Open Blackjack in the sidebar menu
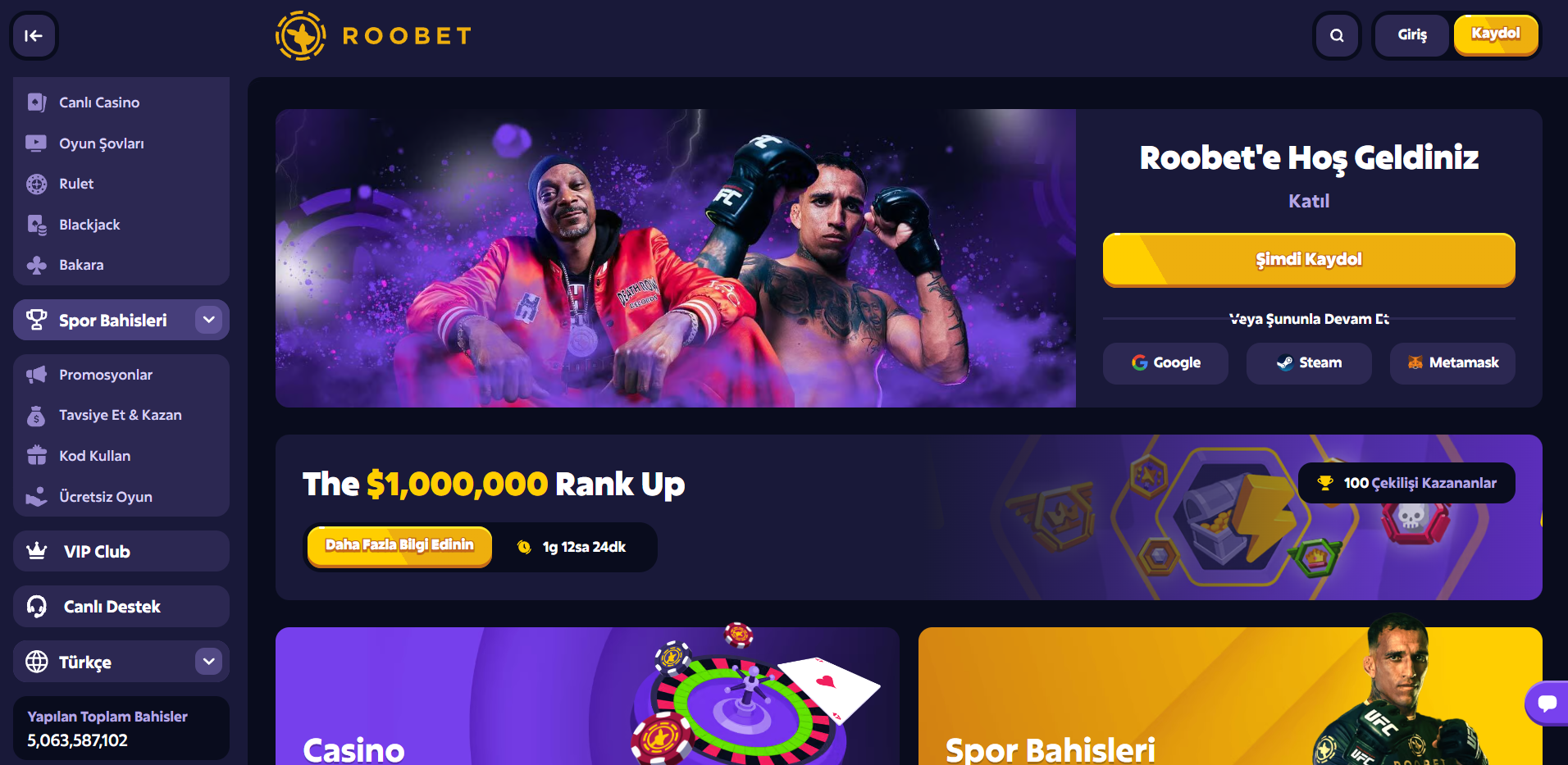Screen dimensions: 1568x765 (121, 225)
